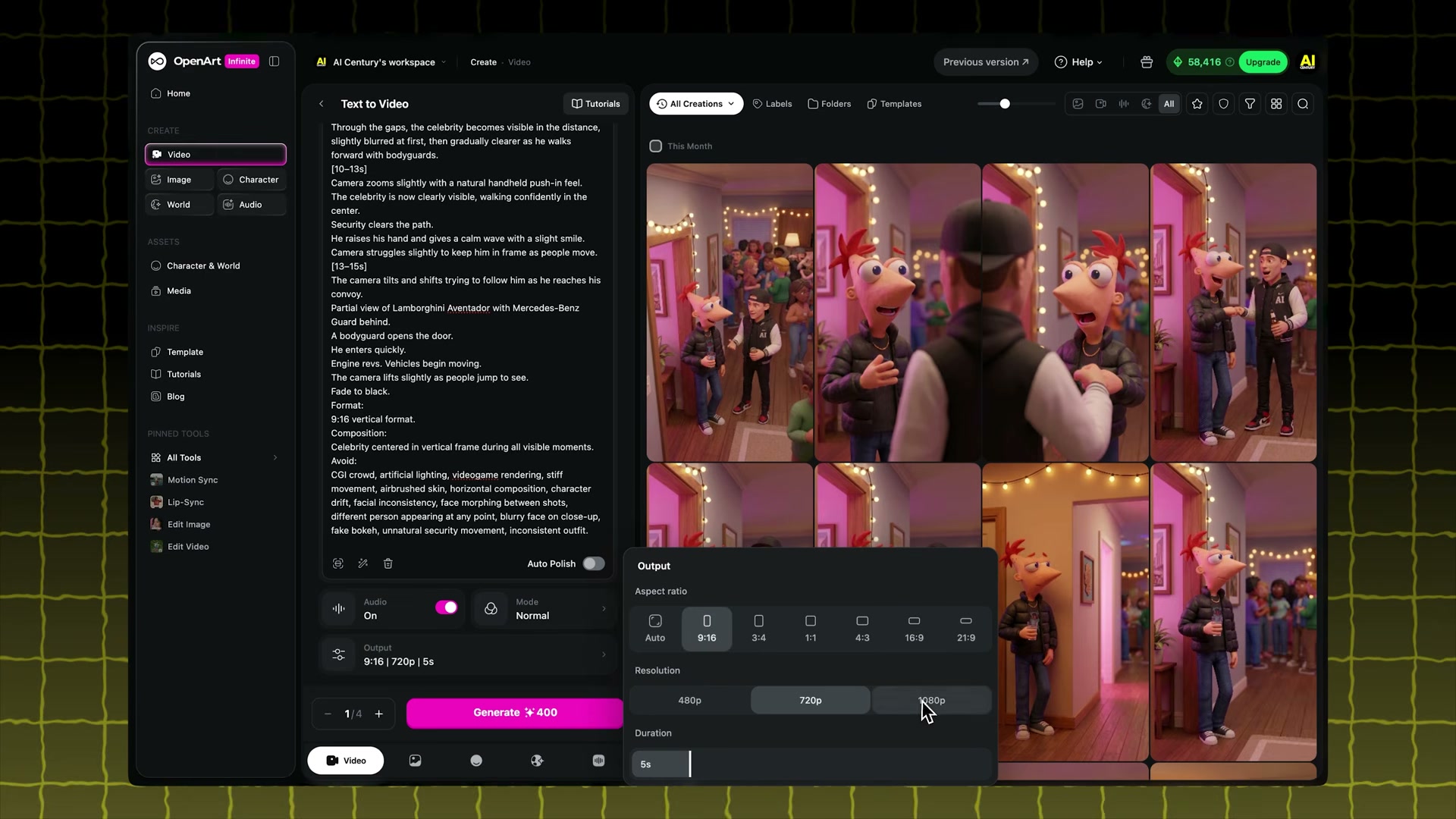Switch to image mode in bottom bar
This screenshot has height=819, width=1456.
point(416,761)
